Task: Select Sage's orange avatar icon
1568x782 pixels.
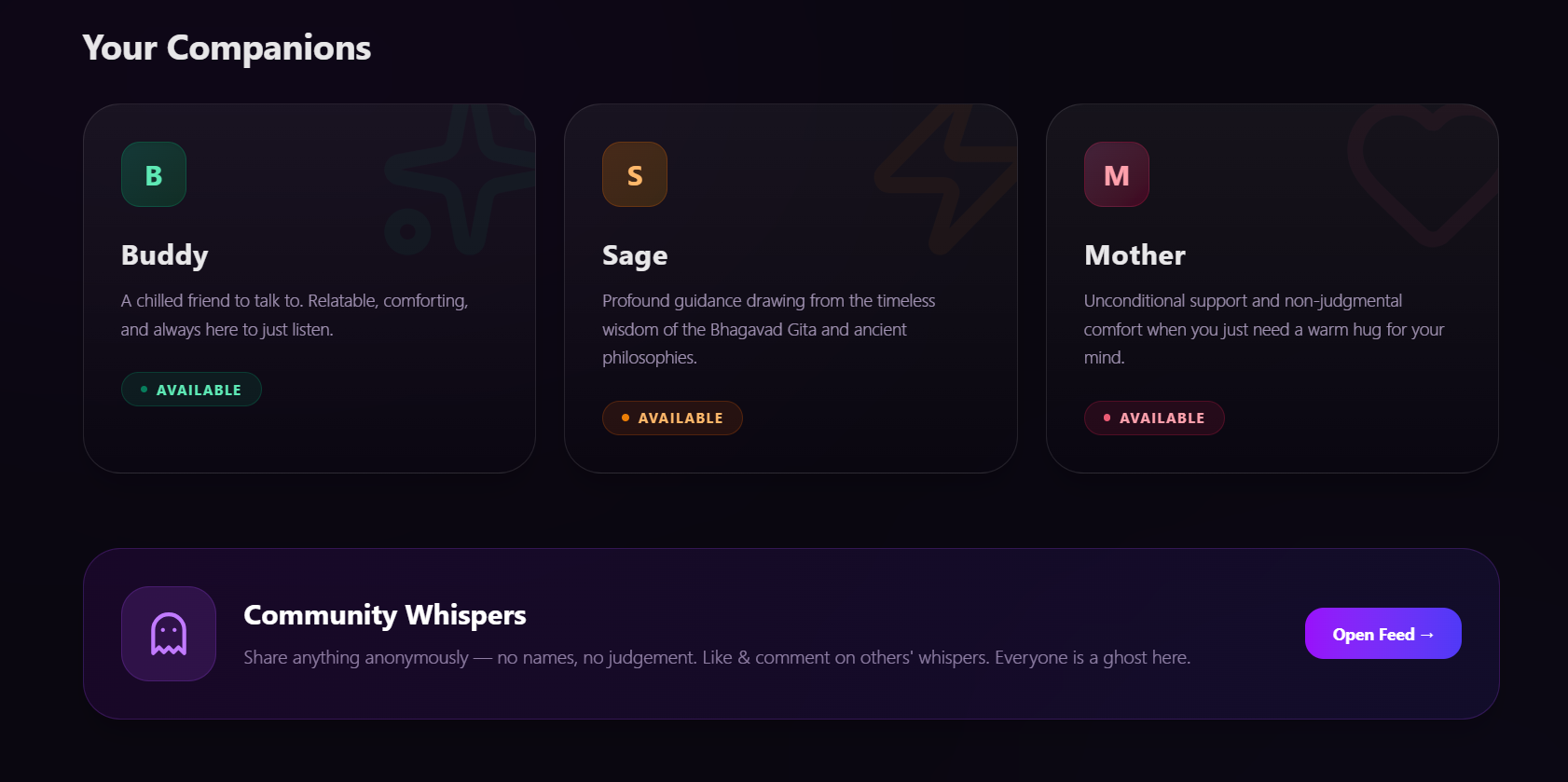Action: tap(635, 173)
